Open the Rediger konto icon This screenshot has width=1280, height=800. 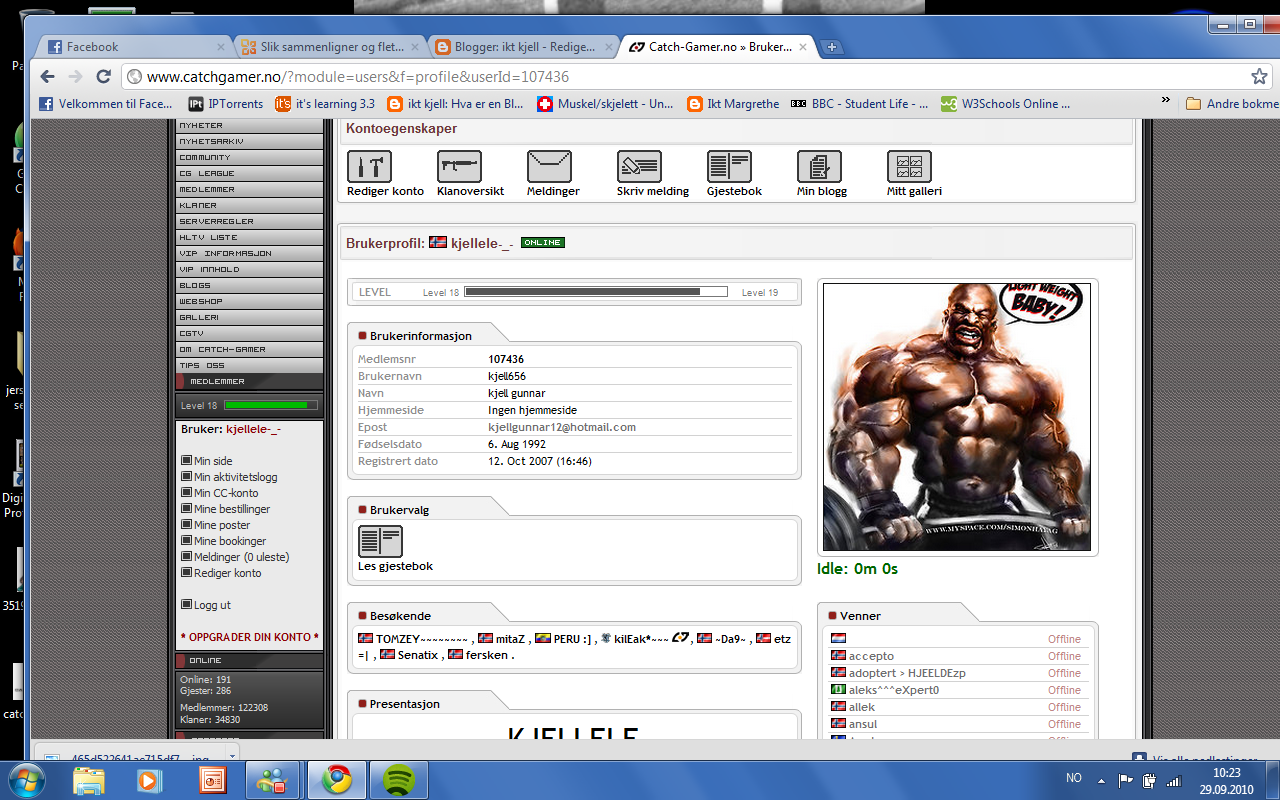pyautogui.click(x=369, y=166)
